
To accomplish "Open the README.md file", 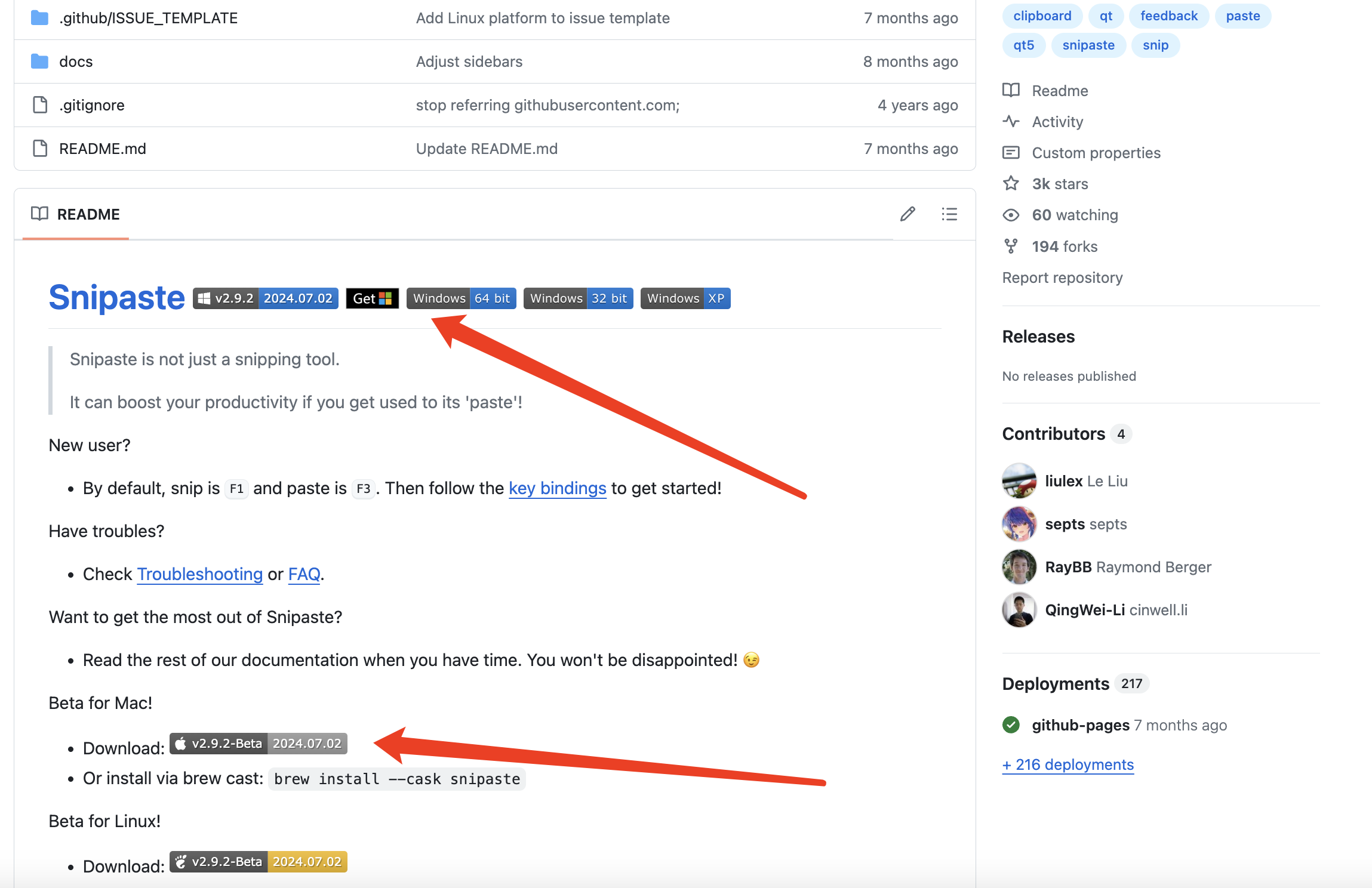I will pyautogui.click(x=103, y=149).
